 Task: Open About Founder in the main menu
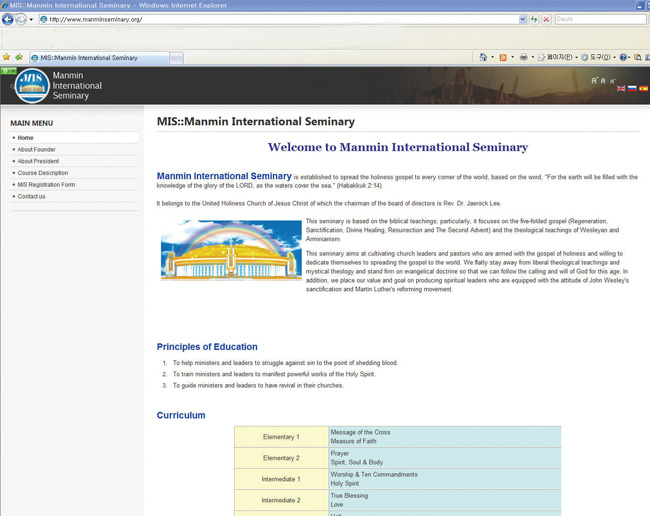tap(74, 149)
